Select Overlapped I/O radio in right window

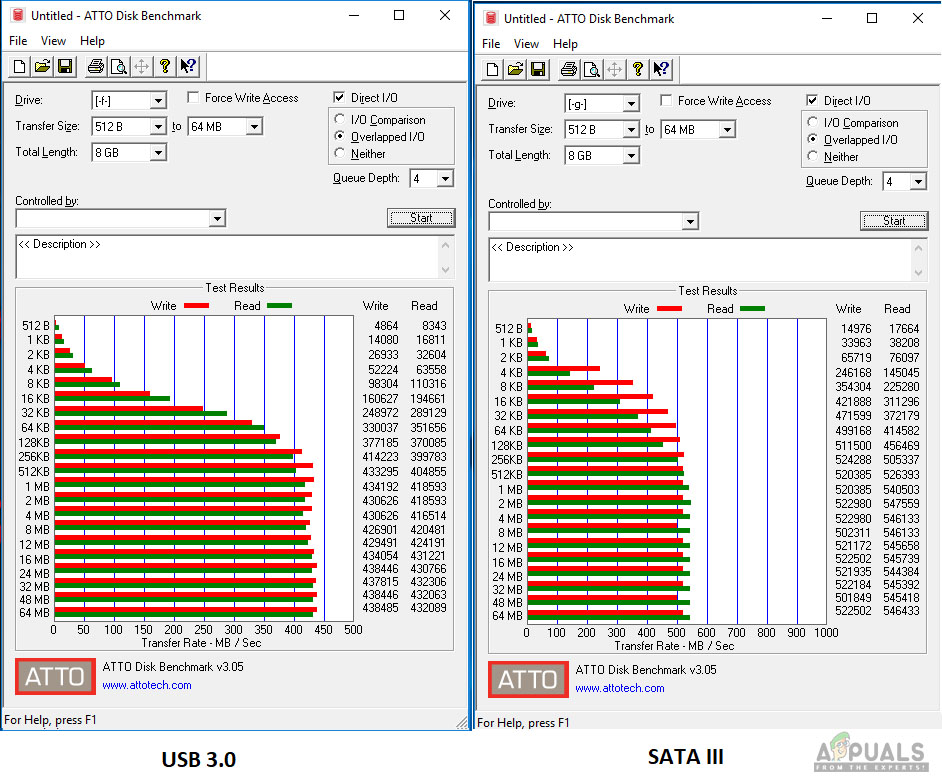pyautogui.click(x=812, y=139)
